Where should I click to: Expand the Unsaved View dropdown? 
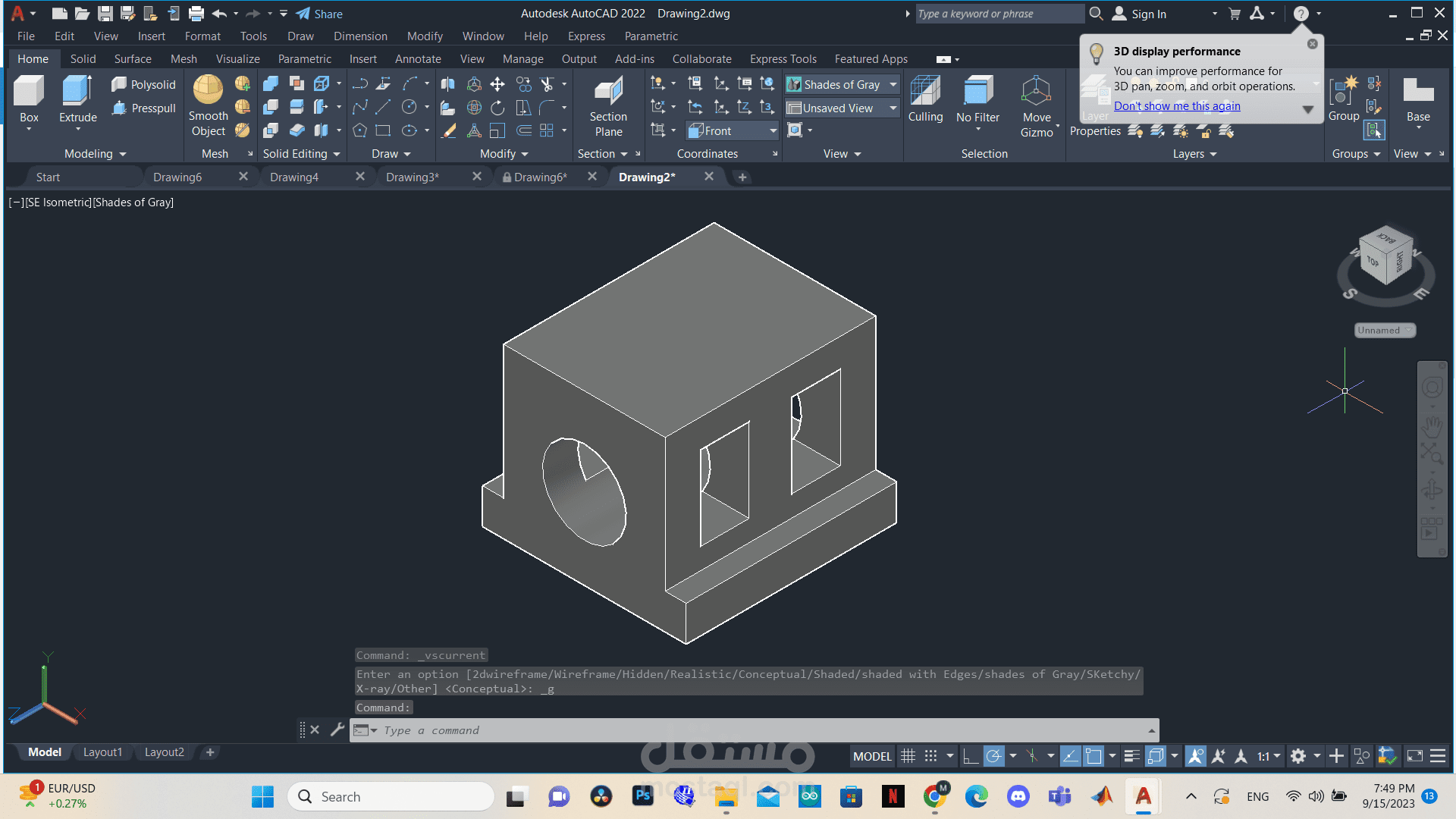pos(893,108)
